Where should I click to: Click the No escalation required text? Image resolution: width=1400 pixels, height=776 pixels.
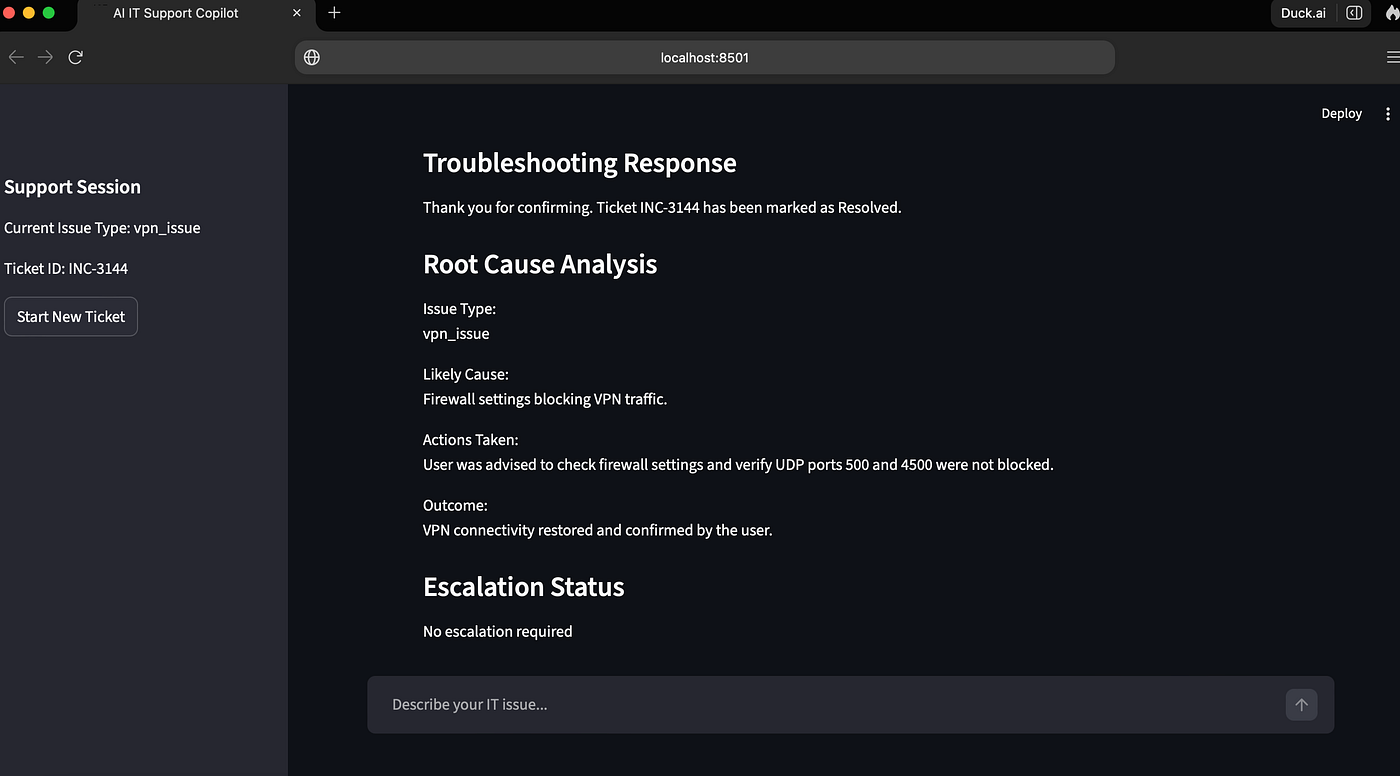(x=498, y=632)
